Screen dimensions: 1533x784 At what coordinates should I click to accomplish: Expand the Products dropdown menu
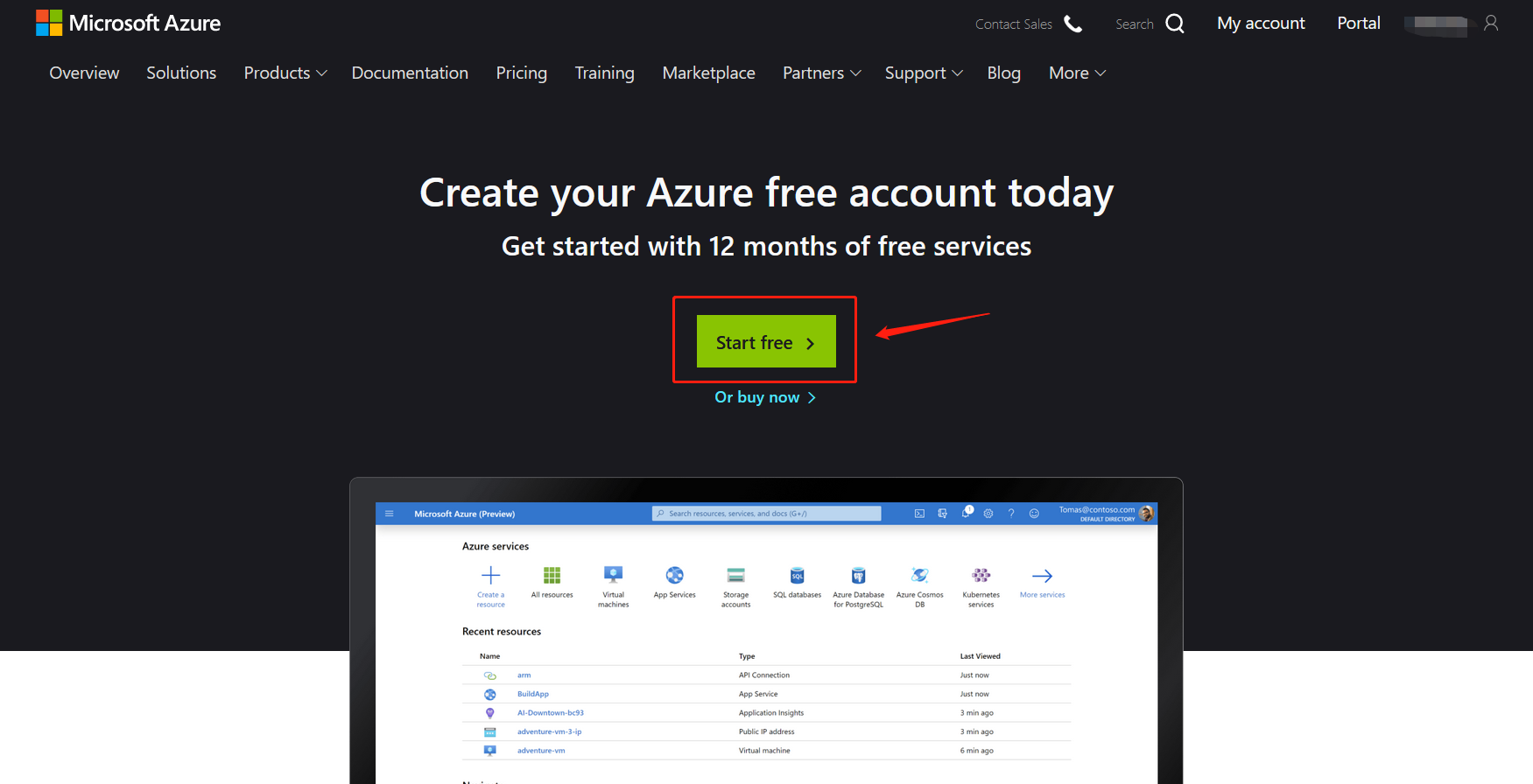(285, 73)
